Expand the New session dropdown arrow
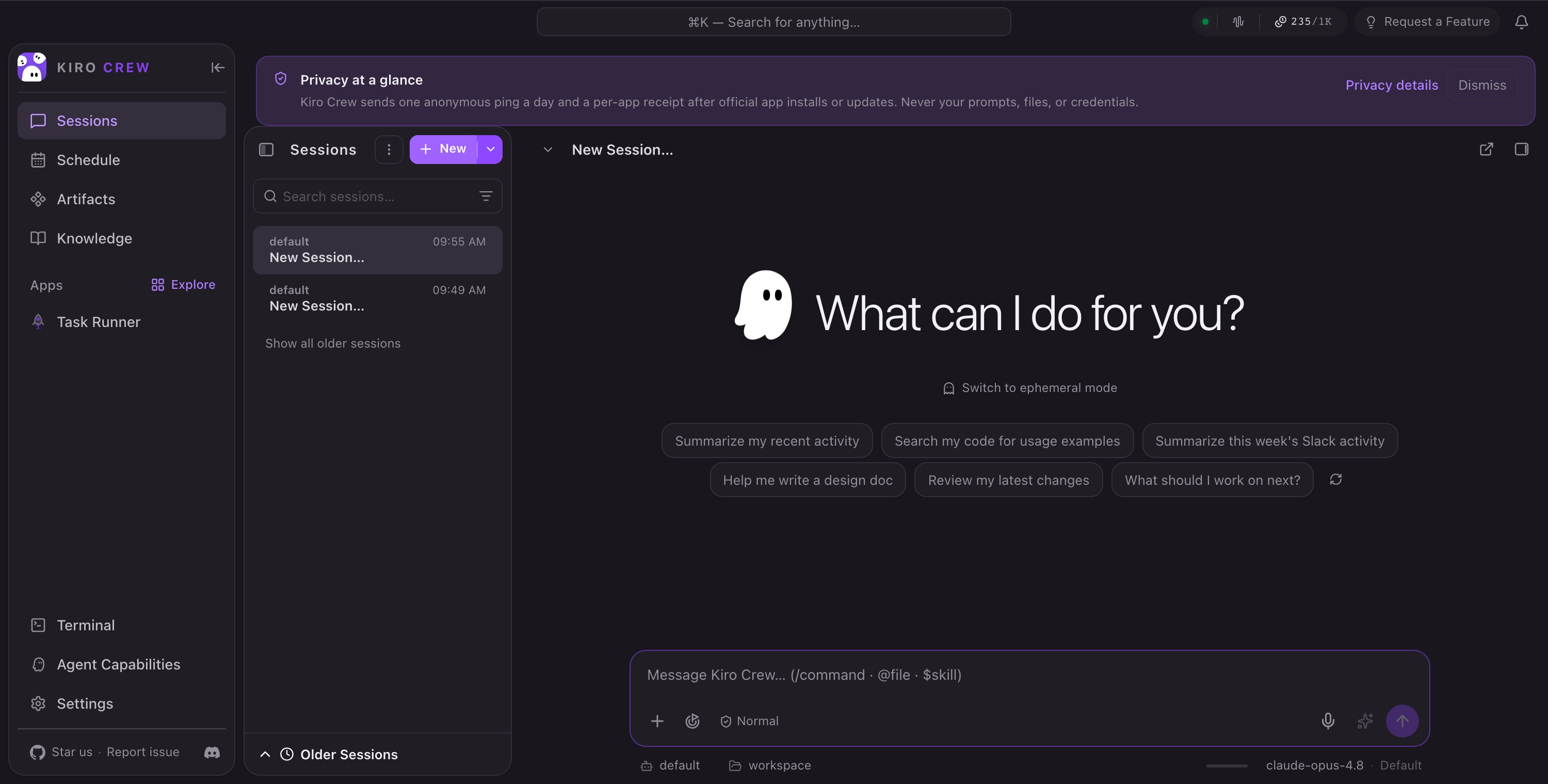The height and width of the screenshot is (784, 1548). 490,149
